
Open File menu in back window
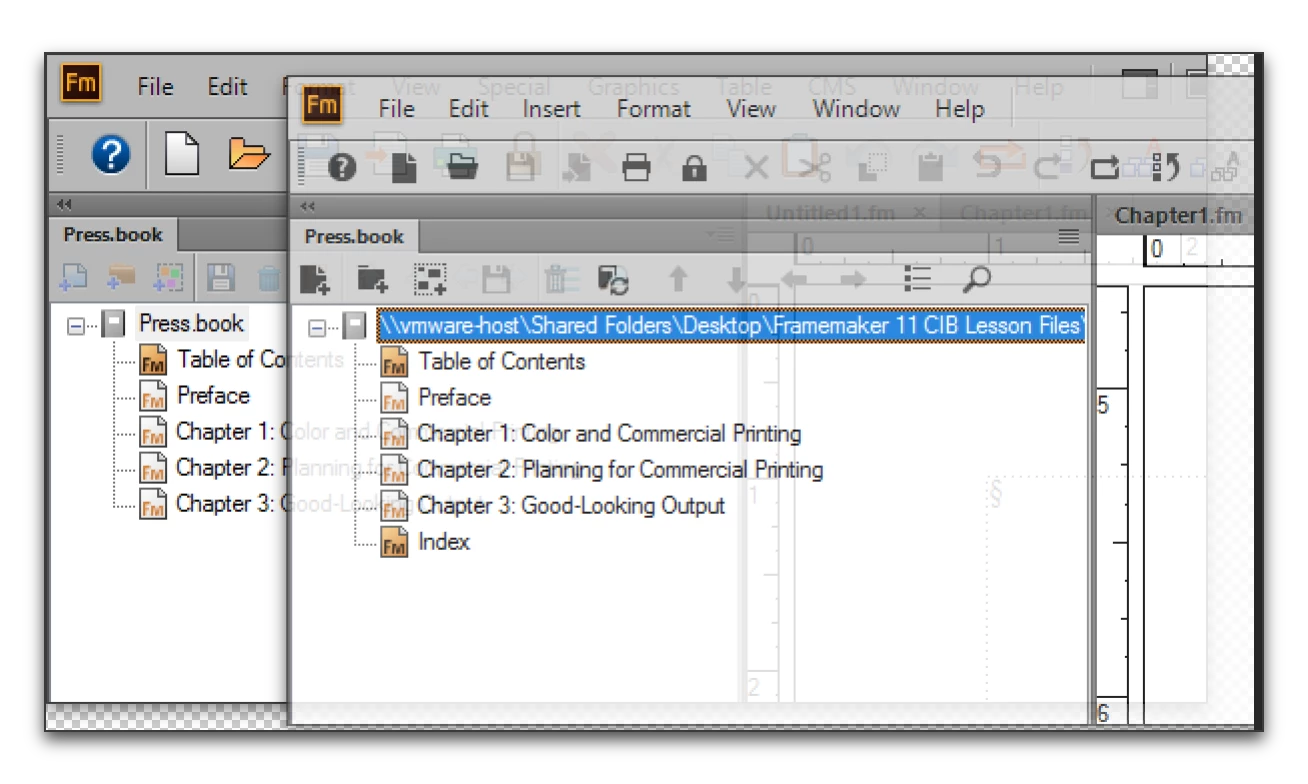[x=155, y=87]
